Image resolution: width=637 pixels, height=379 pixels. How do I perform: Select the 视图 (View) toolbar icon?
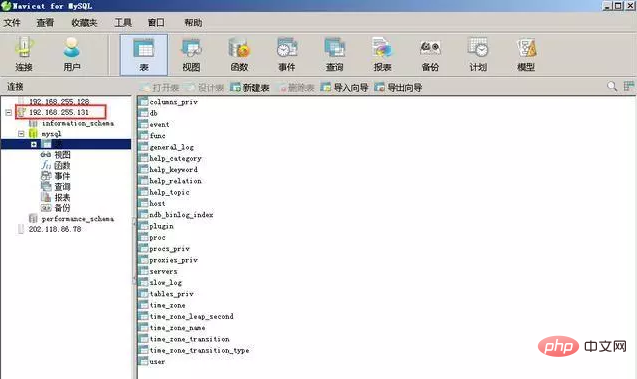[191, 55]
